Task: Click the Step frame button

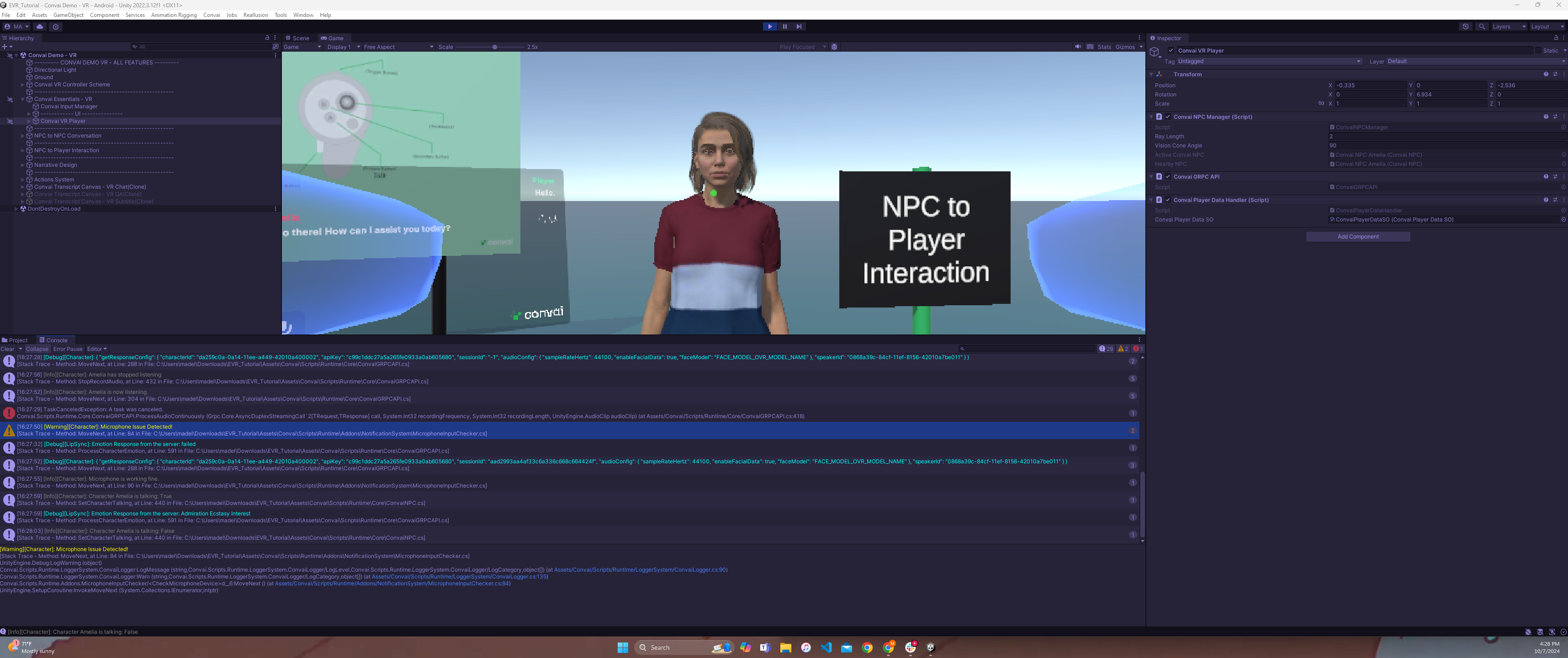Action: click(799, 27)
